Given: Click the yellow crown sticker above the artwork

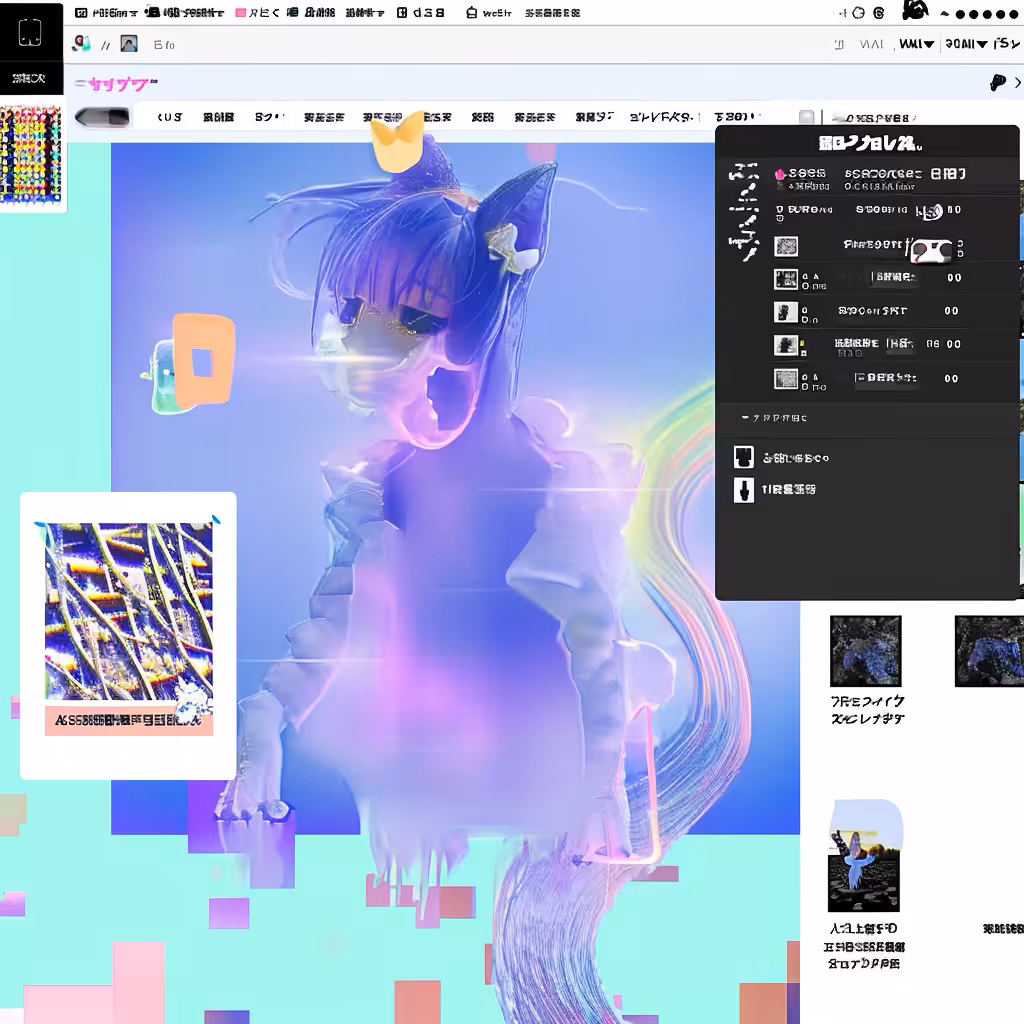Looking at the screenshot, I should point(398,141).
